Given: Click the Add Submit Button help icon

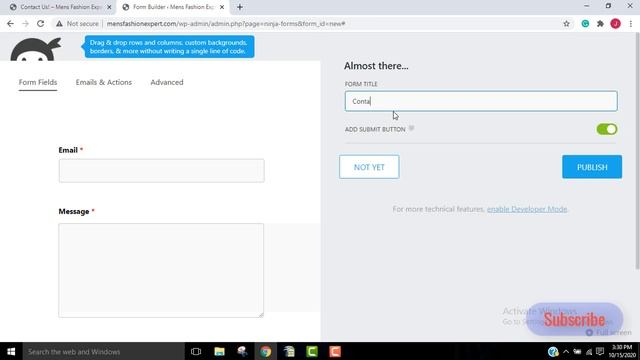Looking at the screenshot, I should (411, 129).
